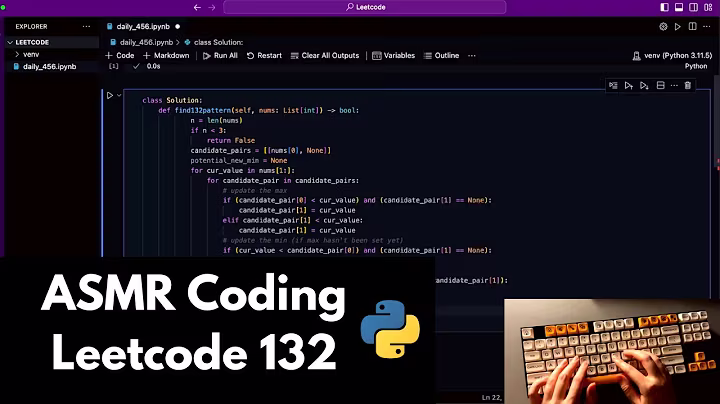This screenshot has width=720, height=404.
Task: Clear All Outputs in the notebook
Action: [325, 56]
